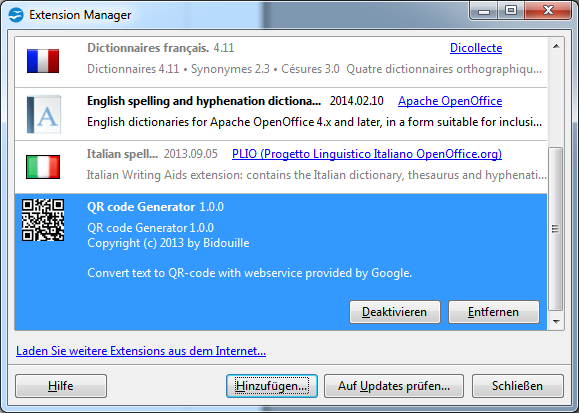Screen dimensions: 579x413
Task: Click the Hinzufügen... button
Action: [x=272, y=386]
